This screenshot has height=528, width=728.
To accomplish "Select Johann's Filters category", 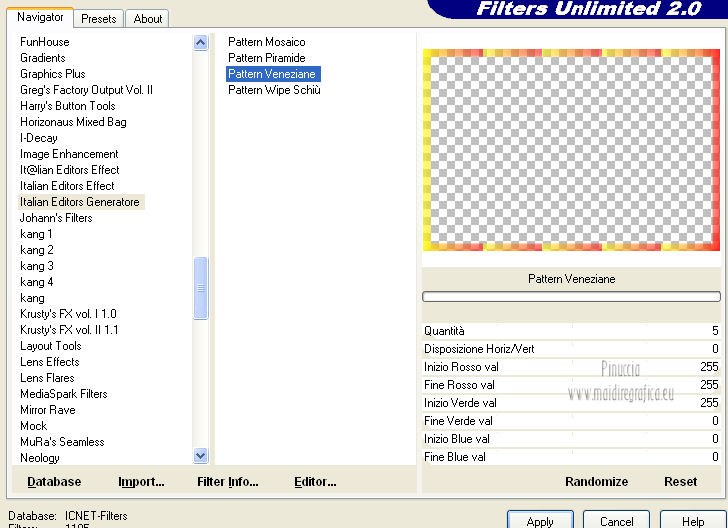I will click(x=56, y=218).
